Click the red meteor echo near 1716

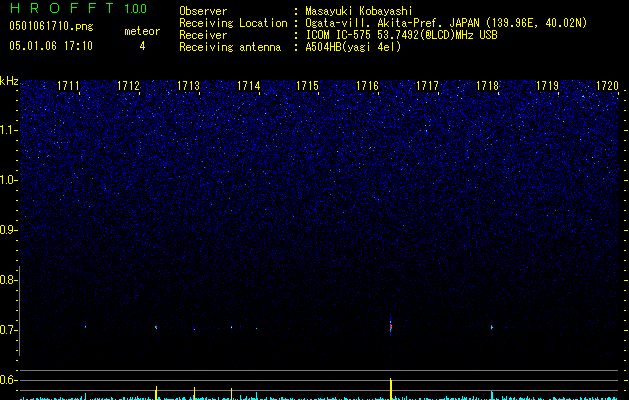(x=390, y=326)
